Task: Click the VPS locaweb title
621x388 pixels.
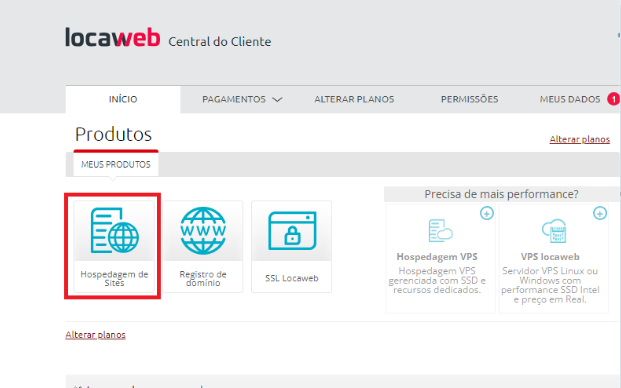Action: pos(550,257)
